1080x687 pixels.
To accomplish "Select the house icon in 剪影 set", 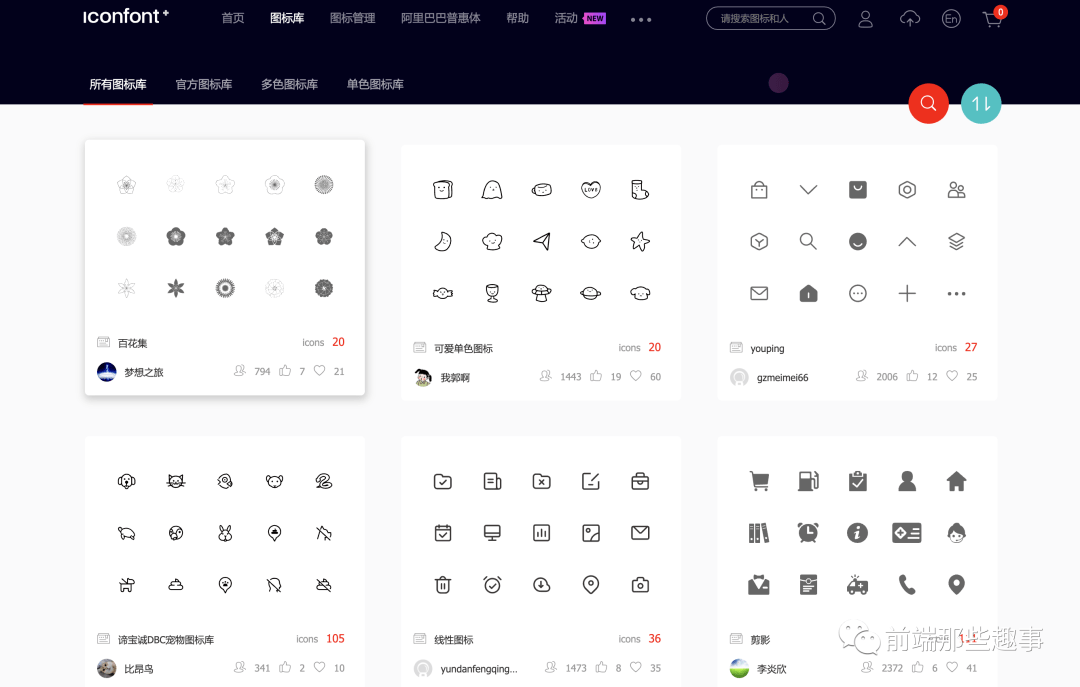I will coord(956,481).
